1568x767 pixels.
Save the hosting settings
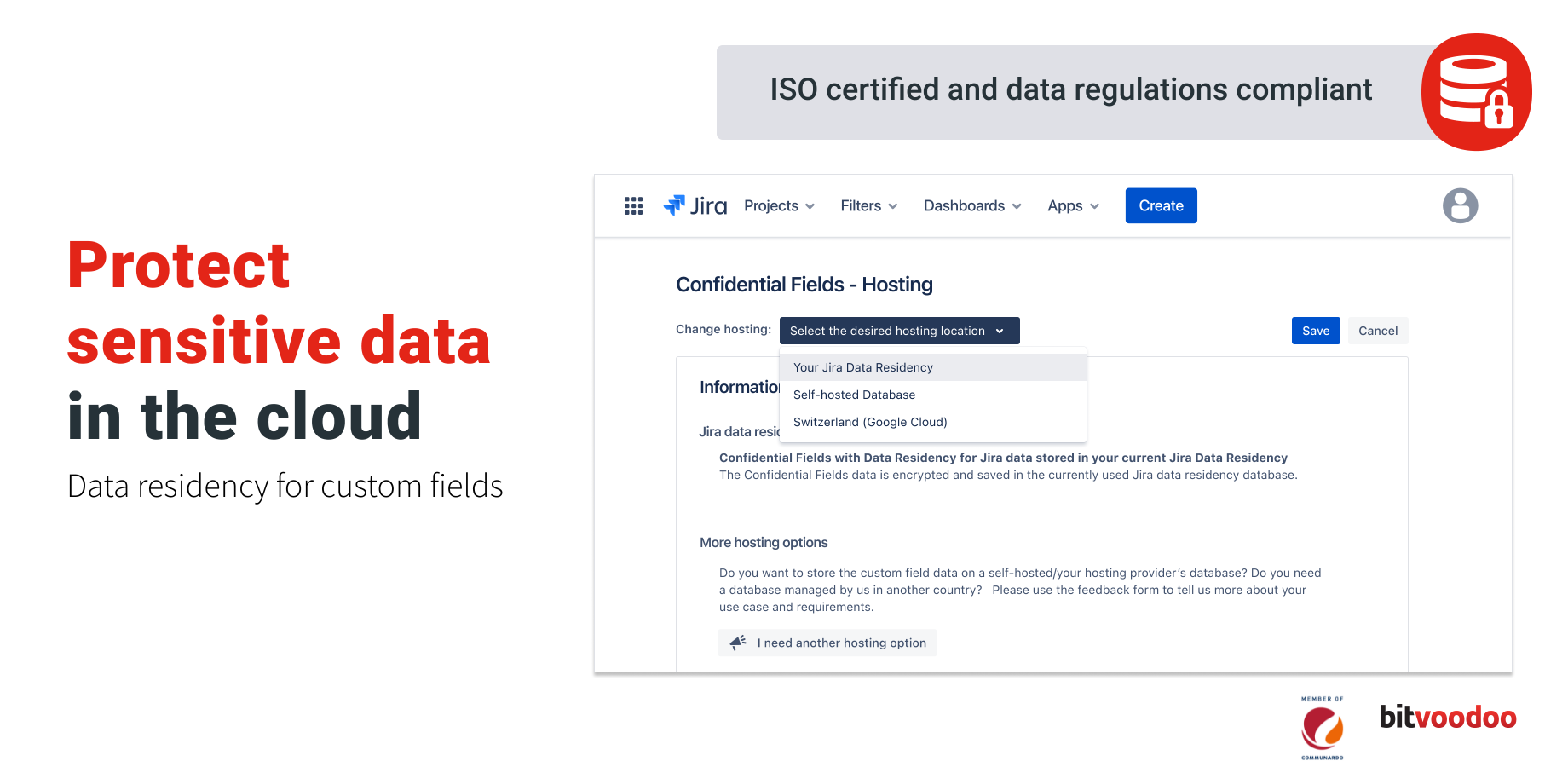[x=1316, y=331]
